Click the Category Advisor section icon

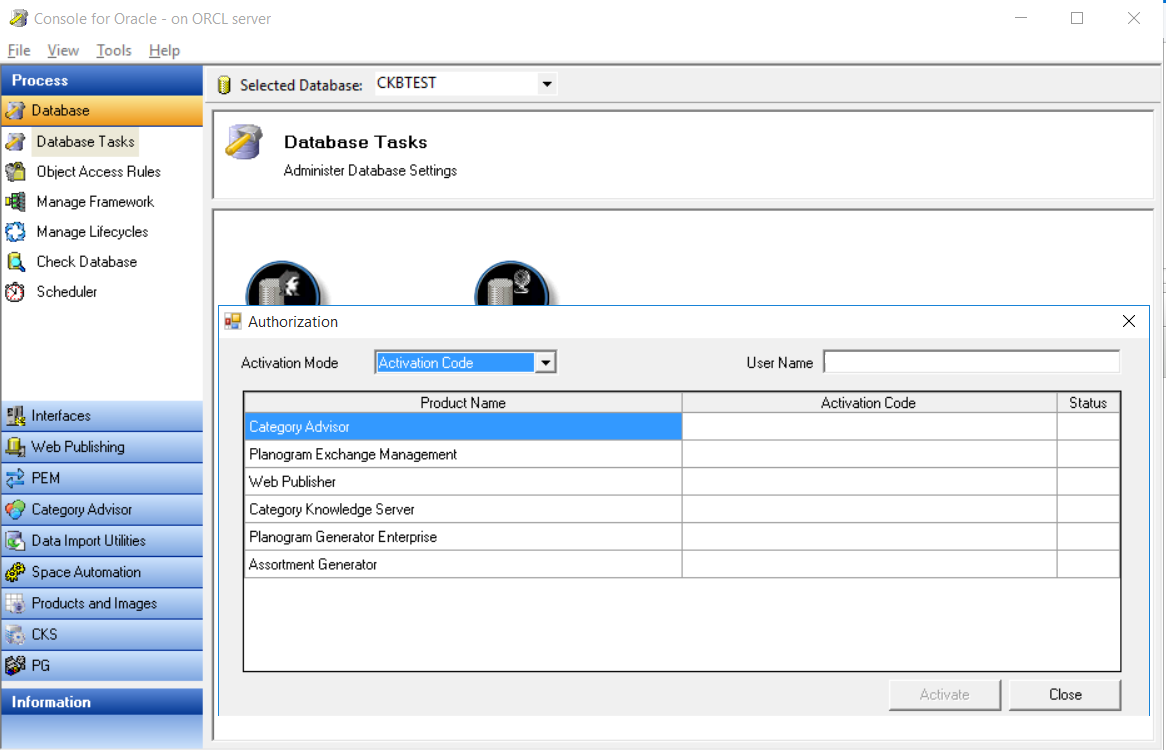point(15,510)
